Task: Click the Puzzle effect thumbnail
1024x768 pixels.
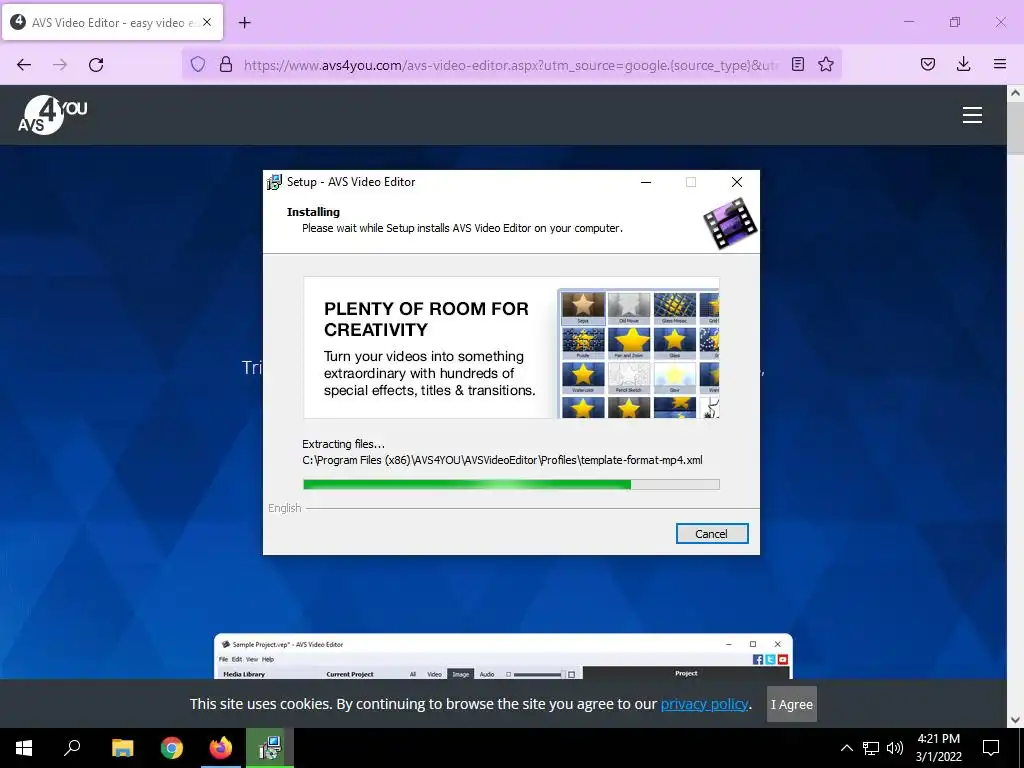Action: pos(583,342)
